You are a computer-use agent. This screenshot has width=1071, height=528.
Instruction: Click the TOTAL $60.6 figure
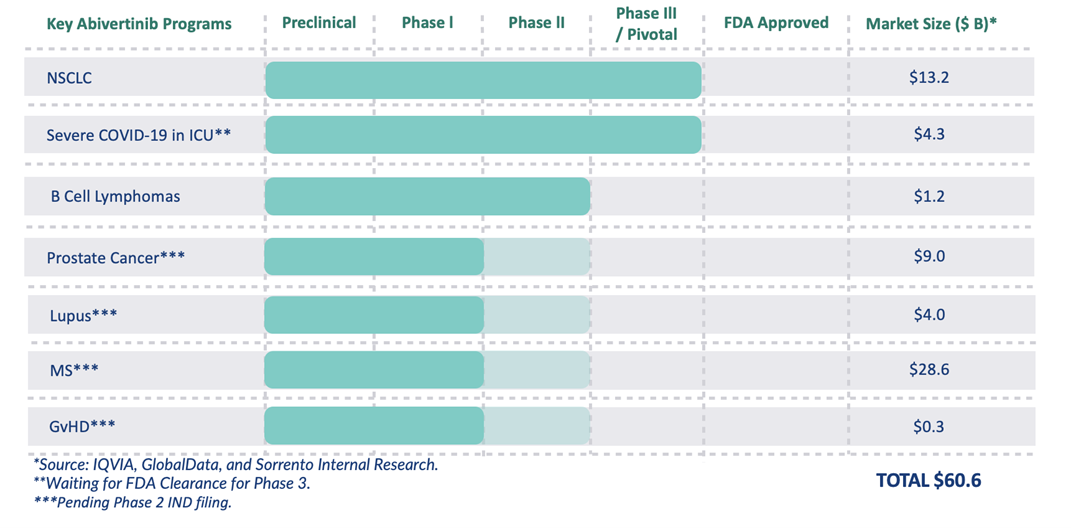(x=928, y=481)
